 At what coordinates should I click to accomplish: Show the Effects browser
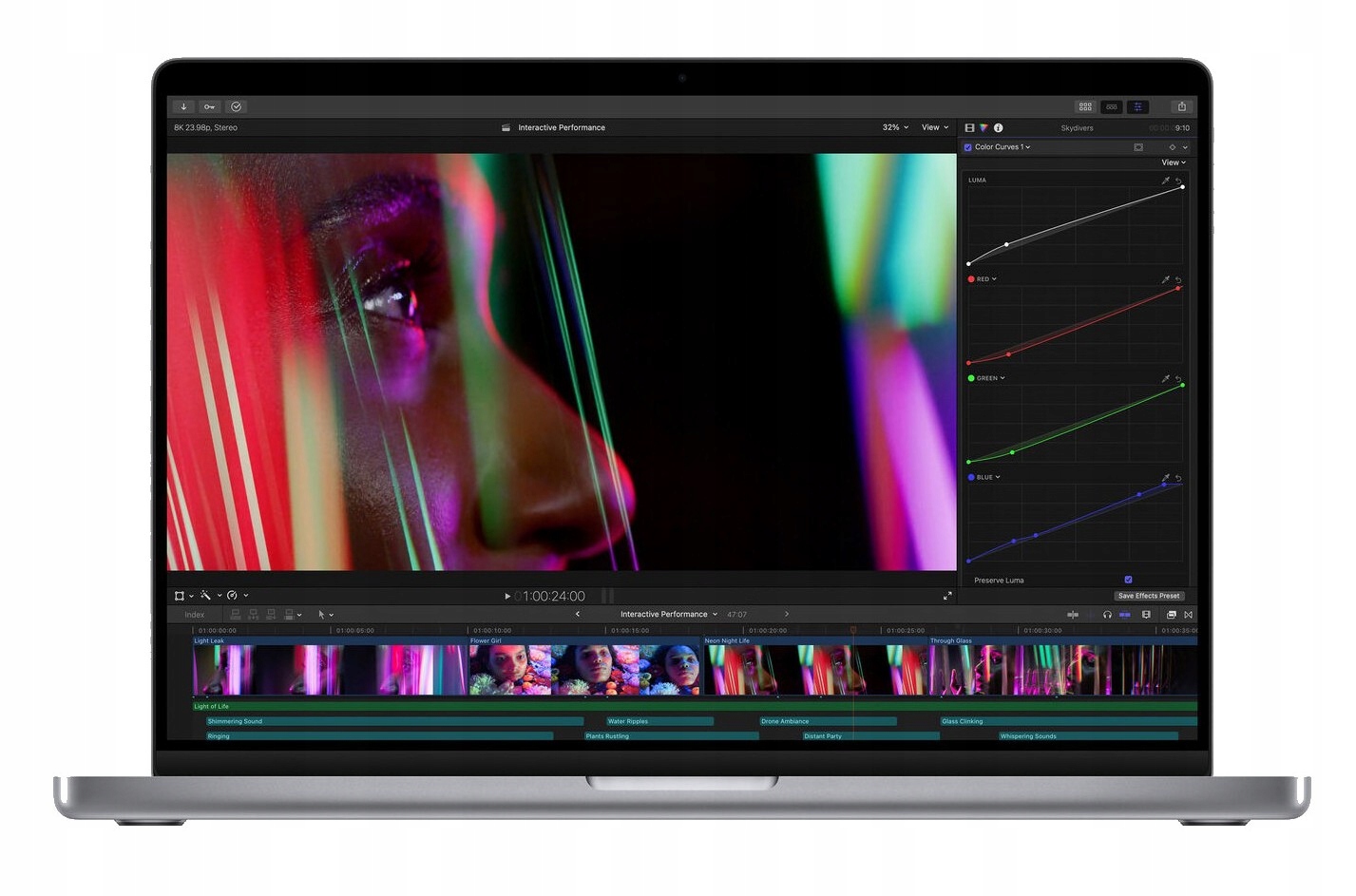pos(1172,615)
